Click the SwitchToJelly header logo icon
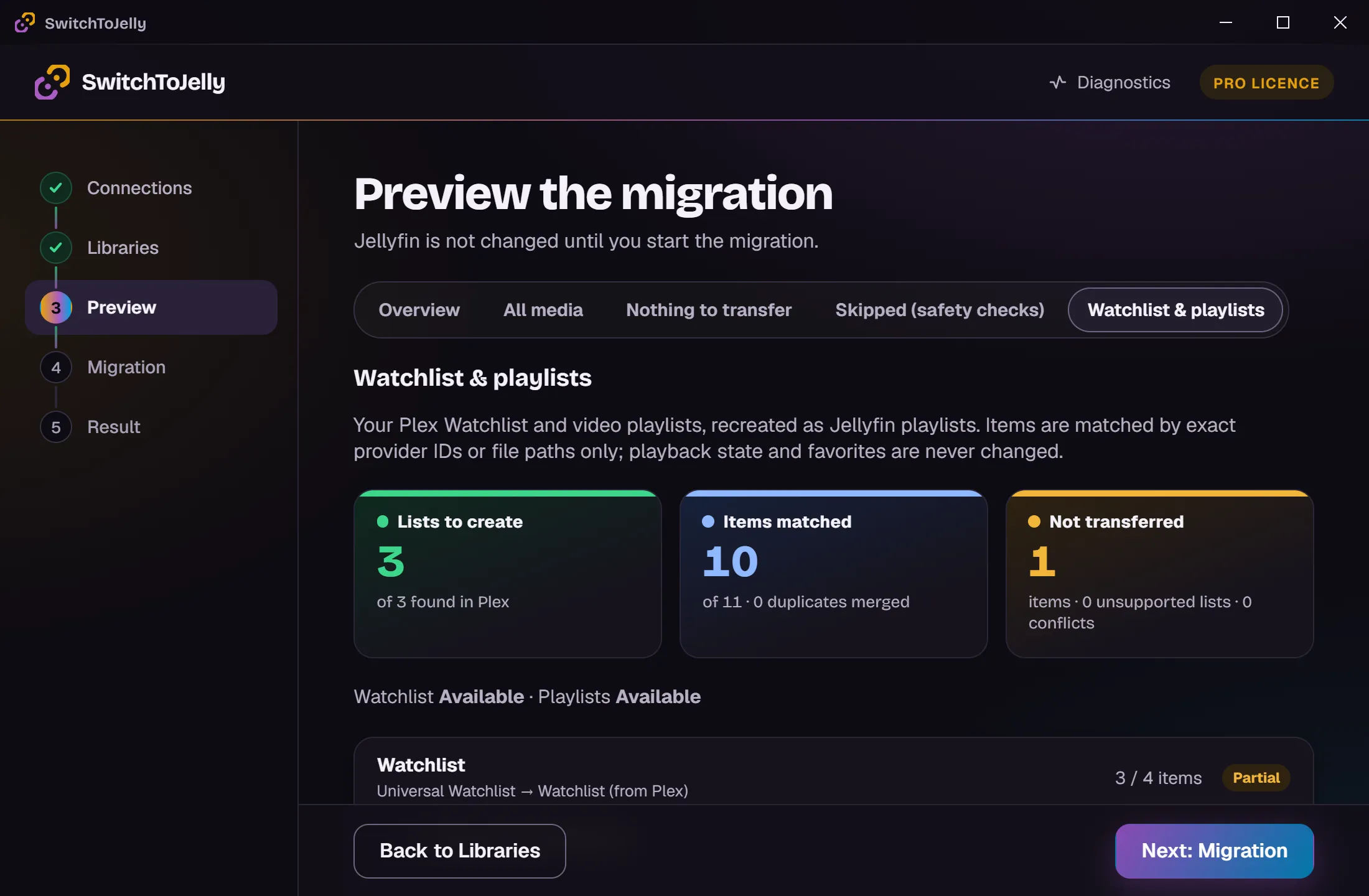Screen dimensions: 1369x896 [52, 82]
